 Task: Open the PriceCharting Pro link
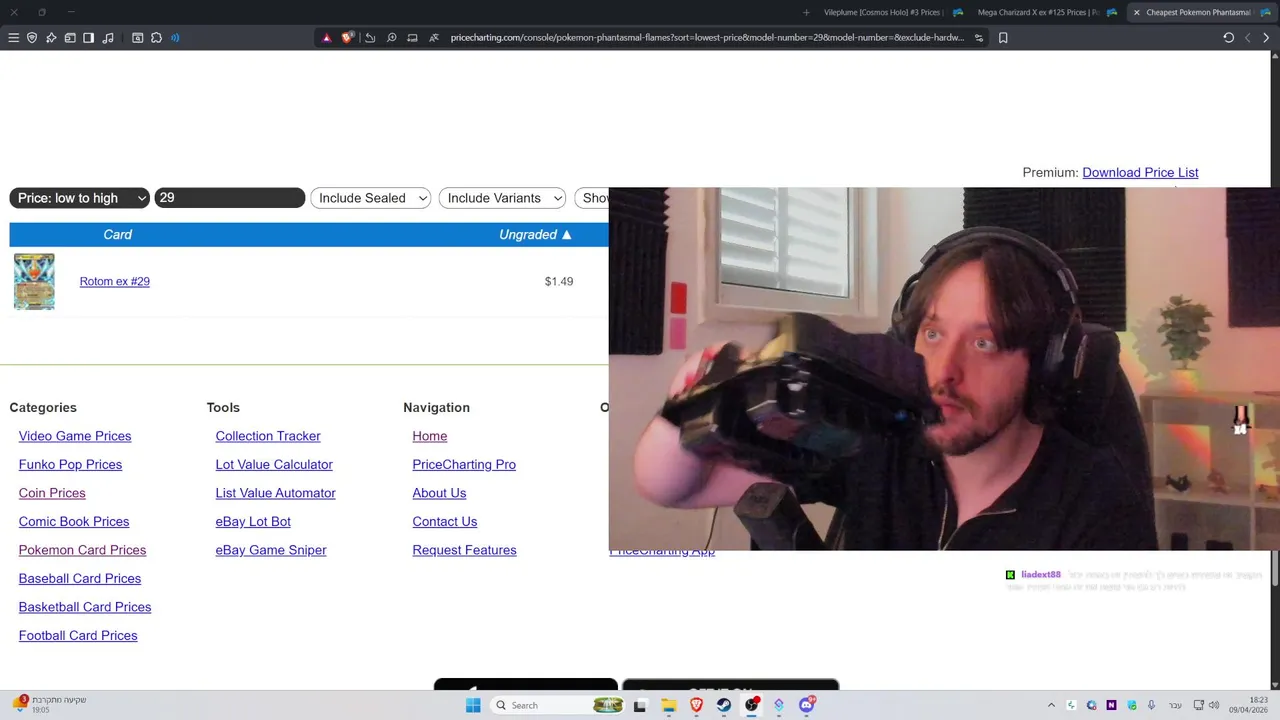tap(464, 465)
